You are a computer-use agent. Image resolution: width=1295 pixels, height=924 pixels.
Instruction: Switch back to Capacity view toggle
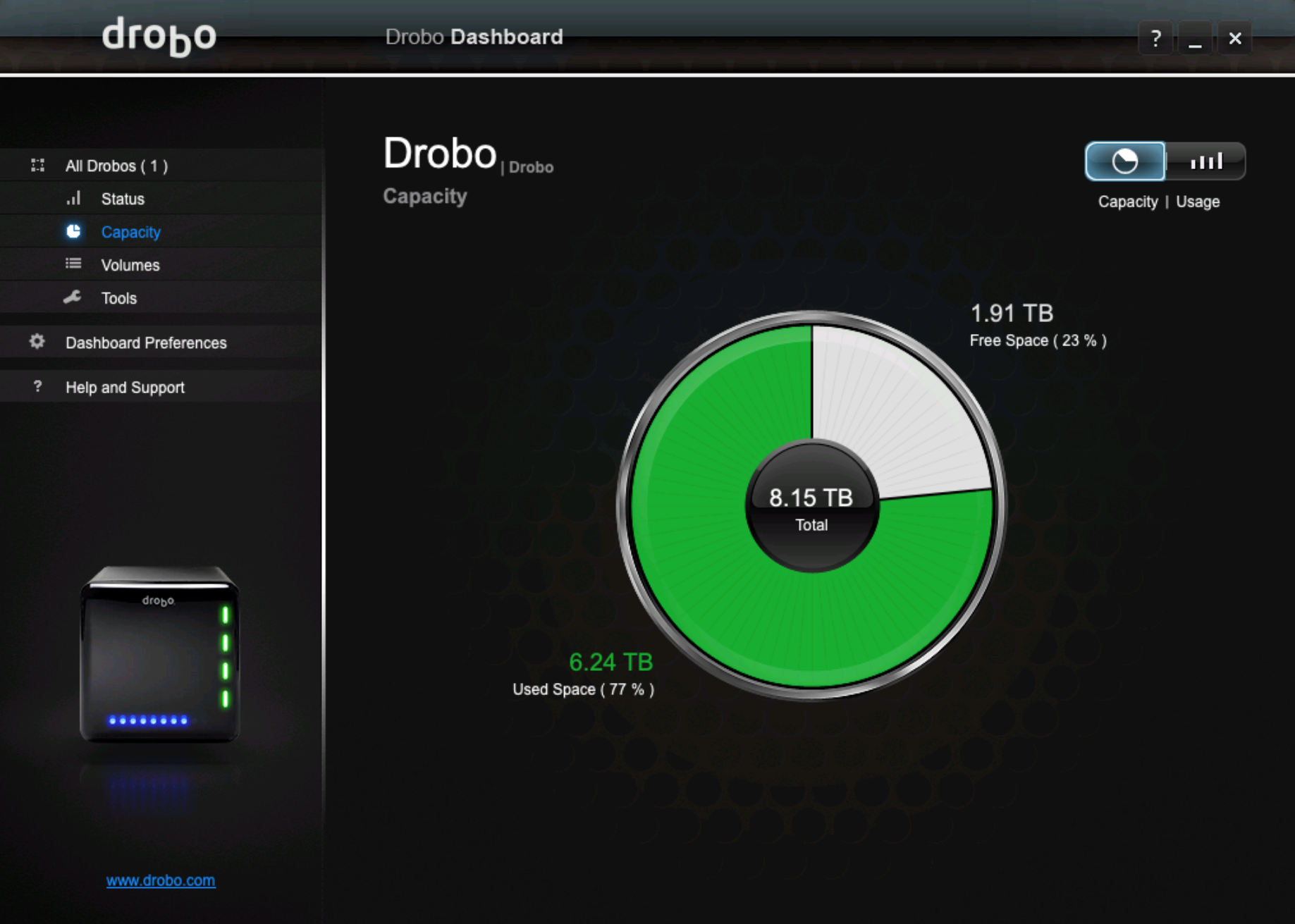pyautogui.click(x=1124, y=161)
